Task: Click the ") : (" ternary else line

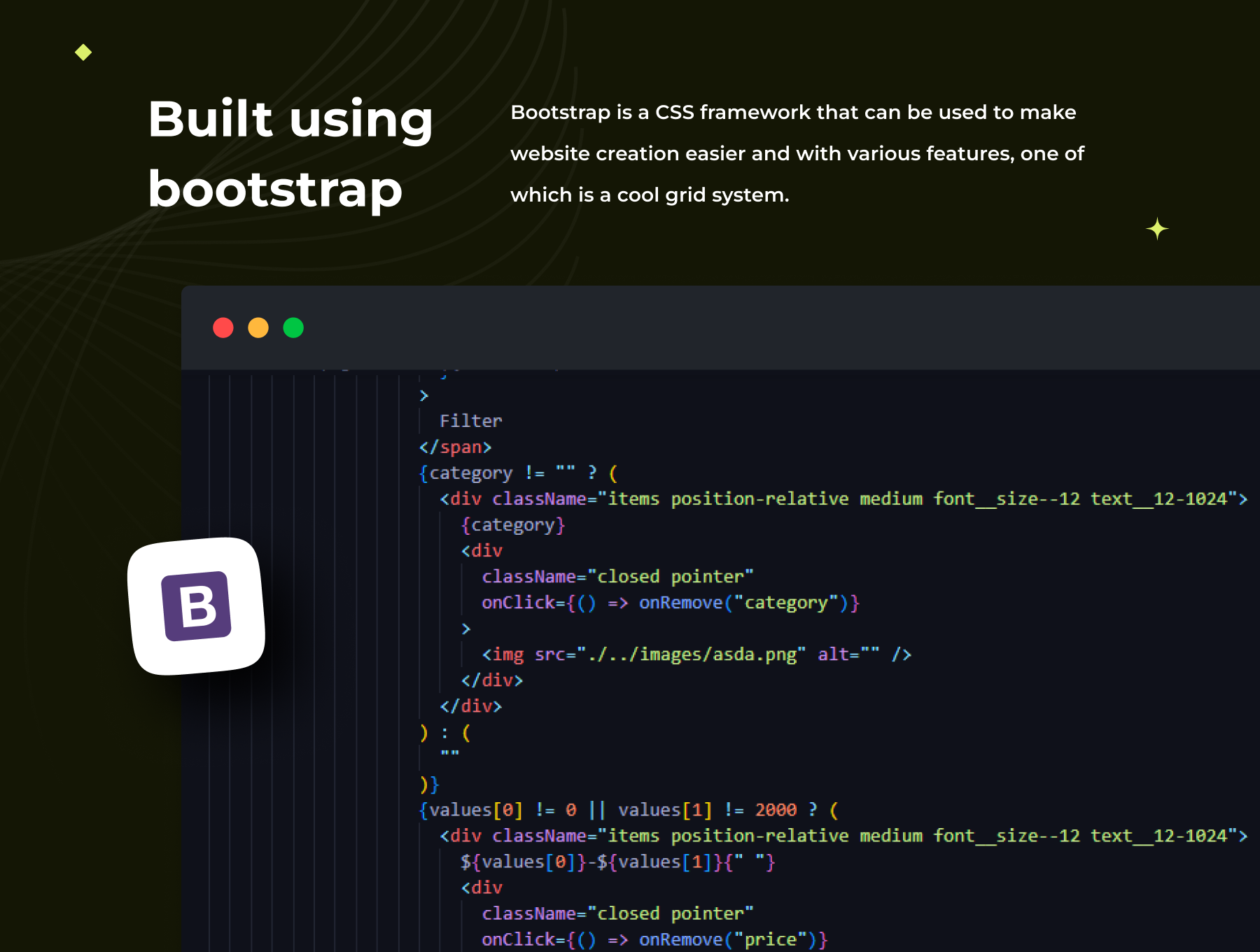Action: tap(445, 733)
